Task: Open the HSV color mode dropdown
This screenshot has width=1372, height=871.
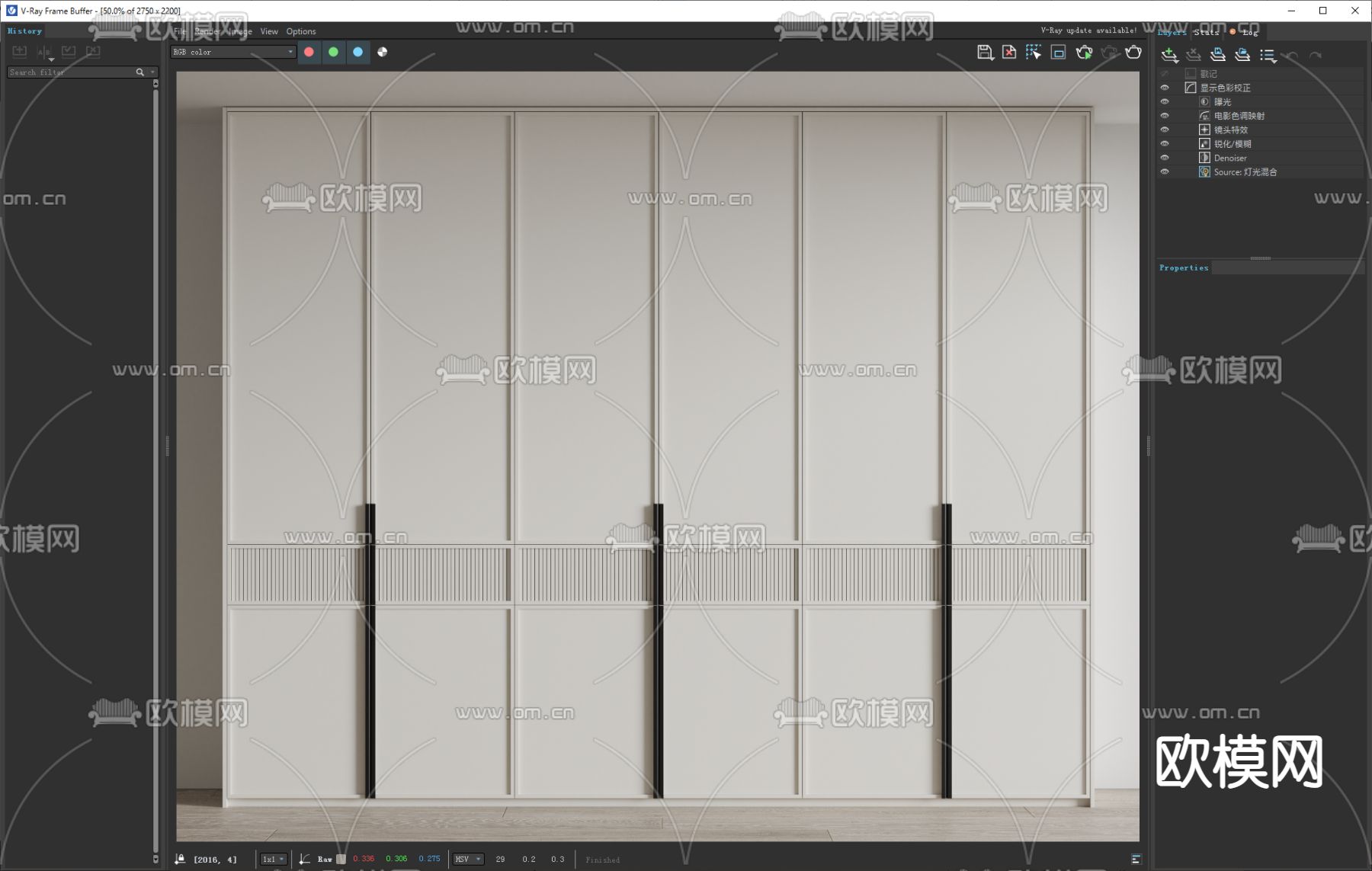Action: point(468,860)
